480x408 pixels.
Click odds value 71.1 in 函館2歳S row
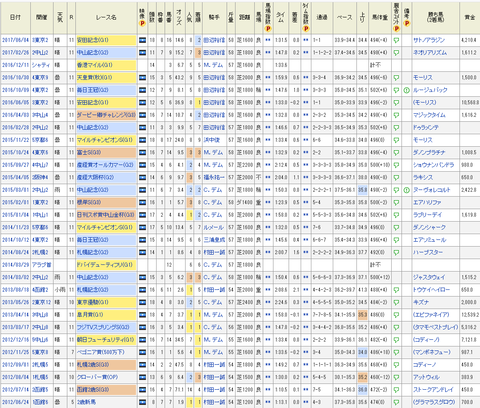point(179,390)
